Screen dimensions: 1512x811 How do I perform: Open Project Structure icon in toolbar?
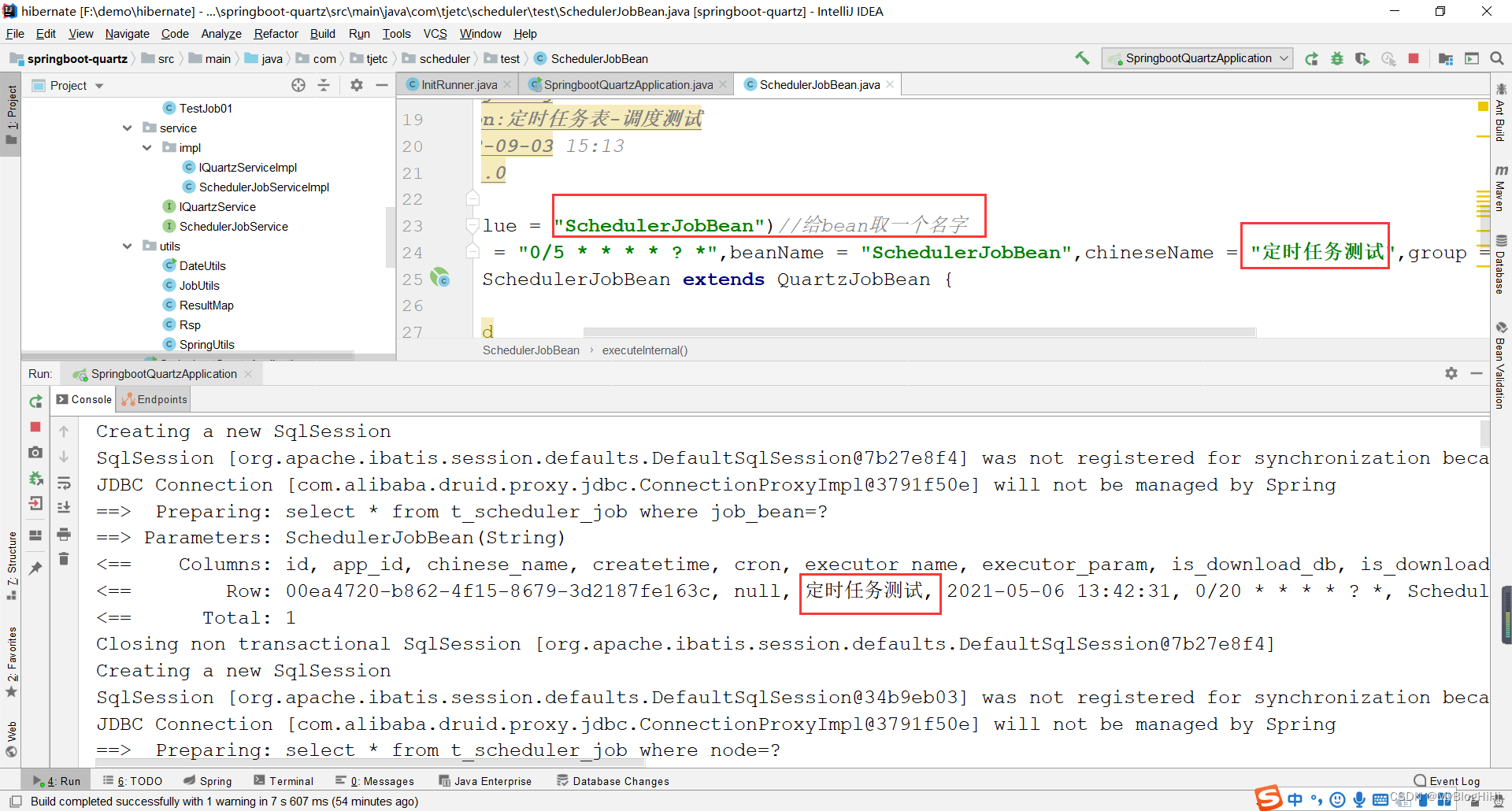point(1446,59)
